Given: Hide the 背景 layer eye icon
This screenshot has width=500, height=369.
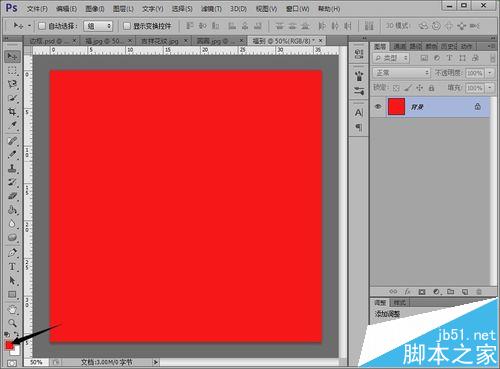Looking at the screenshot, I should [378, 107].
